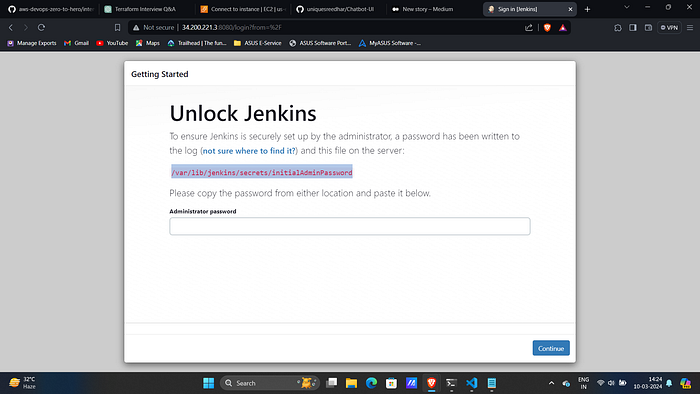The image size is (700, 394).
Task: Click the VPN button
Action: point(669,28)
